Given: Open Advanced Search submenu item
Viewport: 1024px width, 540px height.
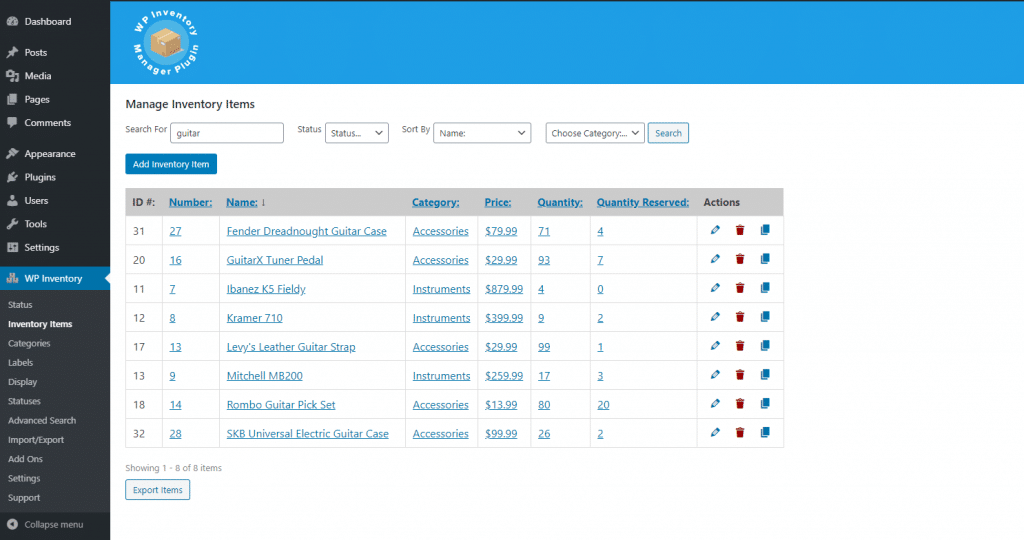Looking at the screenshot, I should 42,421.
